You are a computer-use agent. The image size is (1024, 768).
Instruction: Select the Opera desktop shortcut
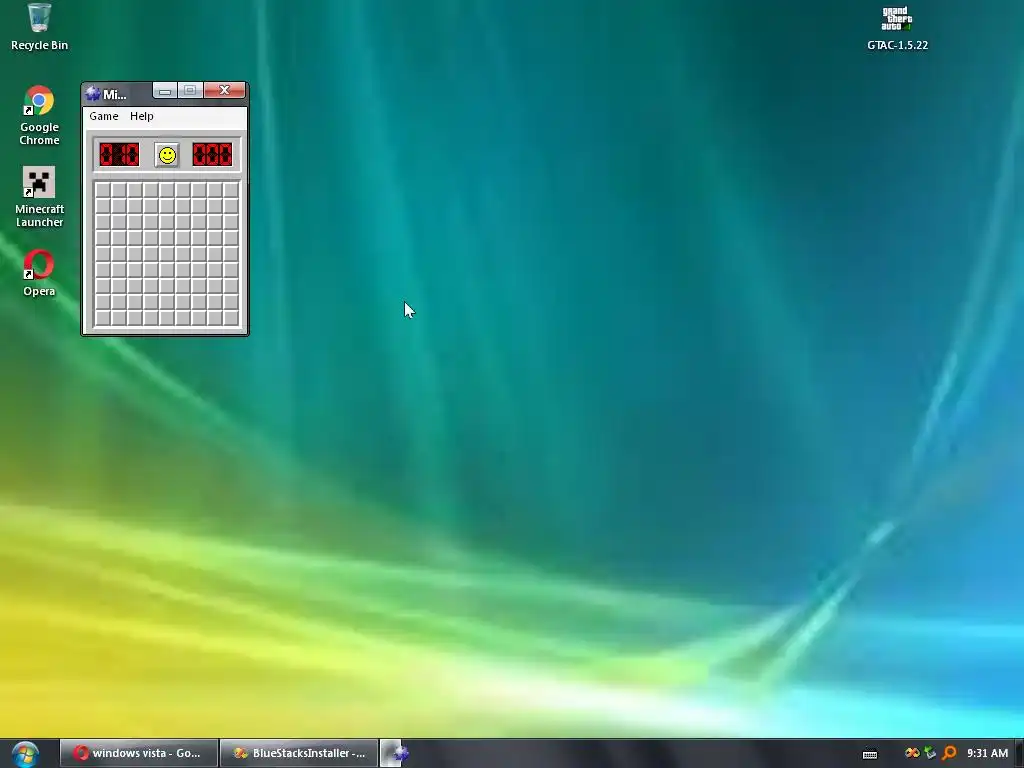[x=39, y=273]
